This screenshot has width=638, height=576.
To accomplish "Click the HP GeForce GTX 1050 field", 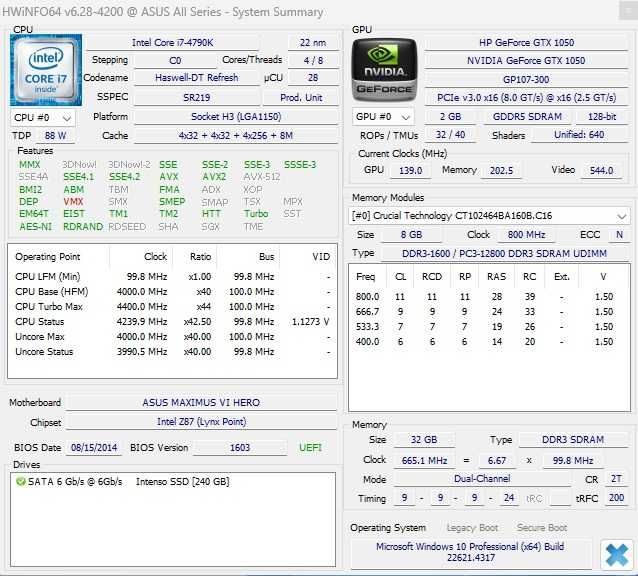I will tap(527, 43).
